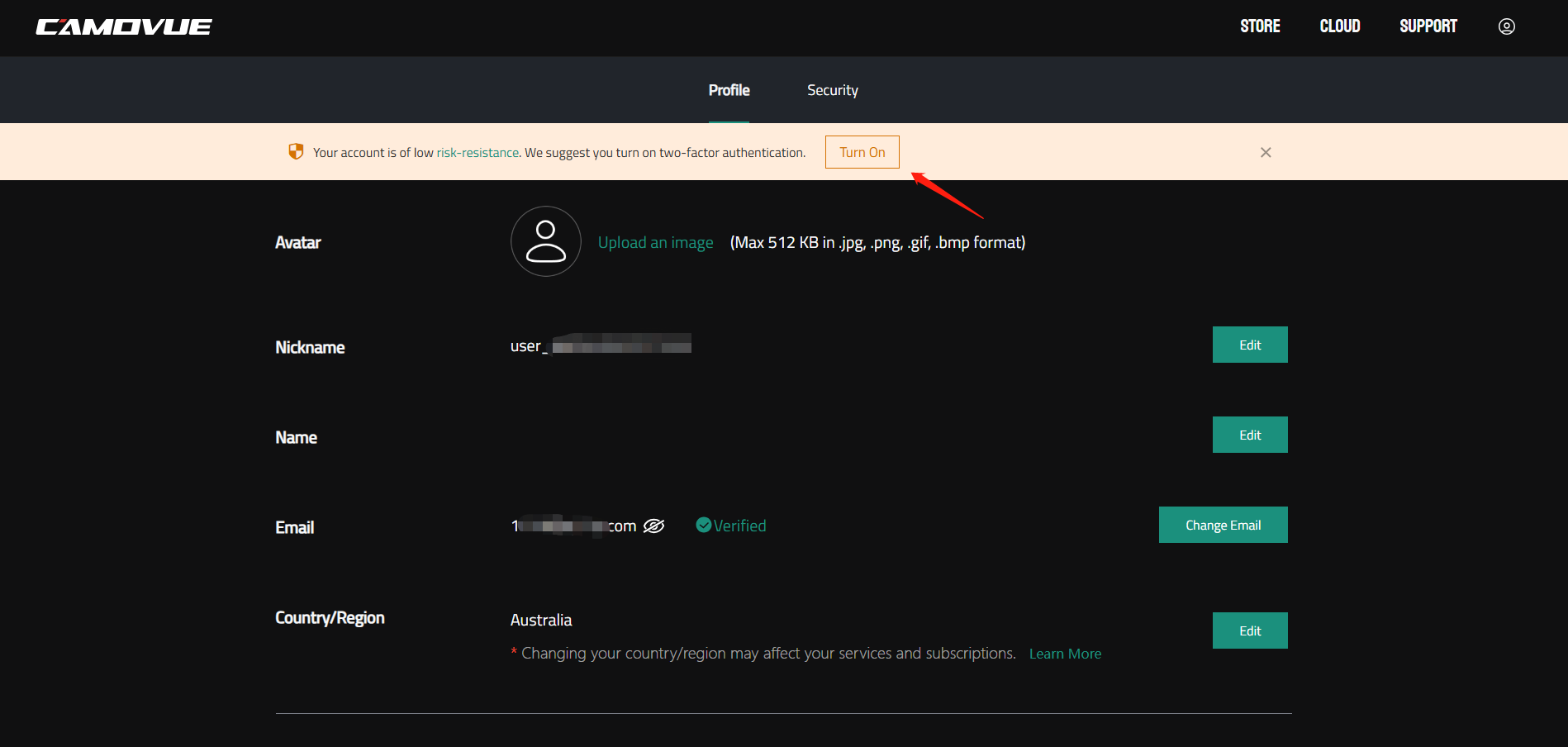Click the max 512 KB format note
The width and height of the screenshot is (1568, 747).
[x=877, y=242]
